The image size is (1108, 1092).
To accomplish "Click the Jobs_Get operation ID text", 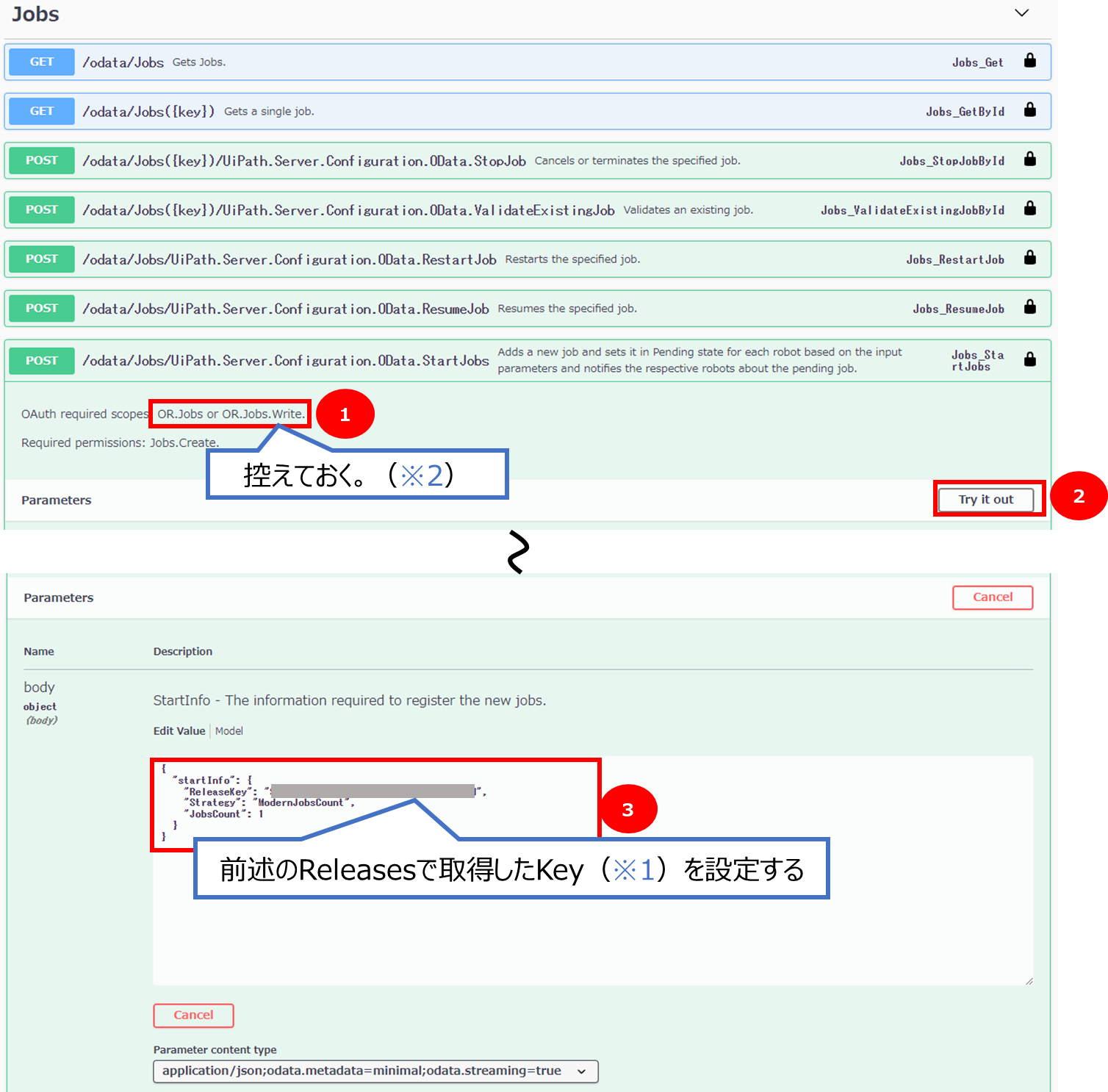I will click(977, 62).
